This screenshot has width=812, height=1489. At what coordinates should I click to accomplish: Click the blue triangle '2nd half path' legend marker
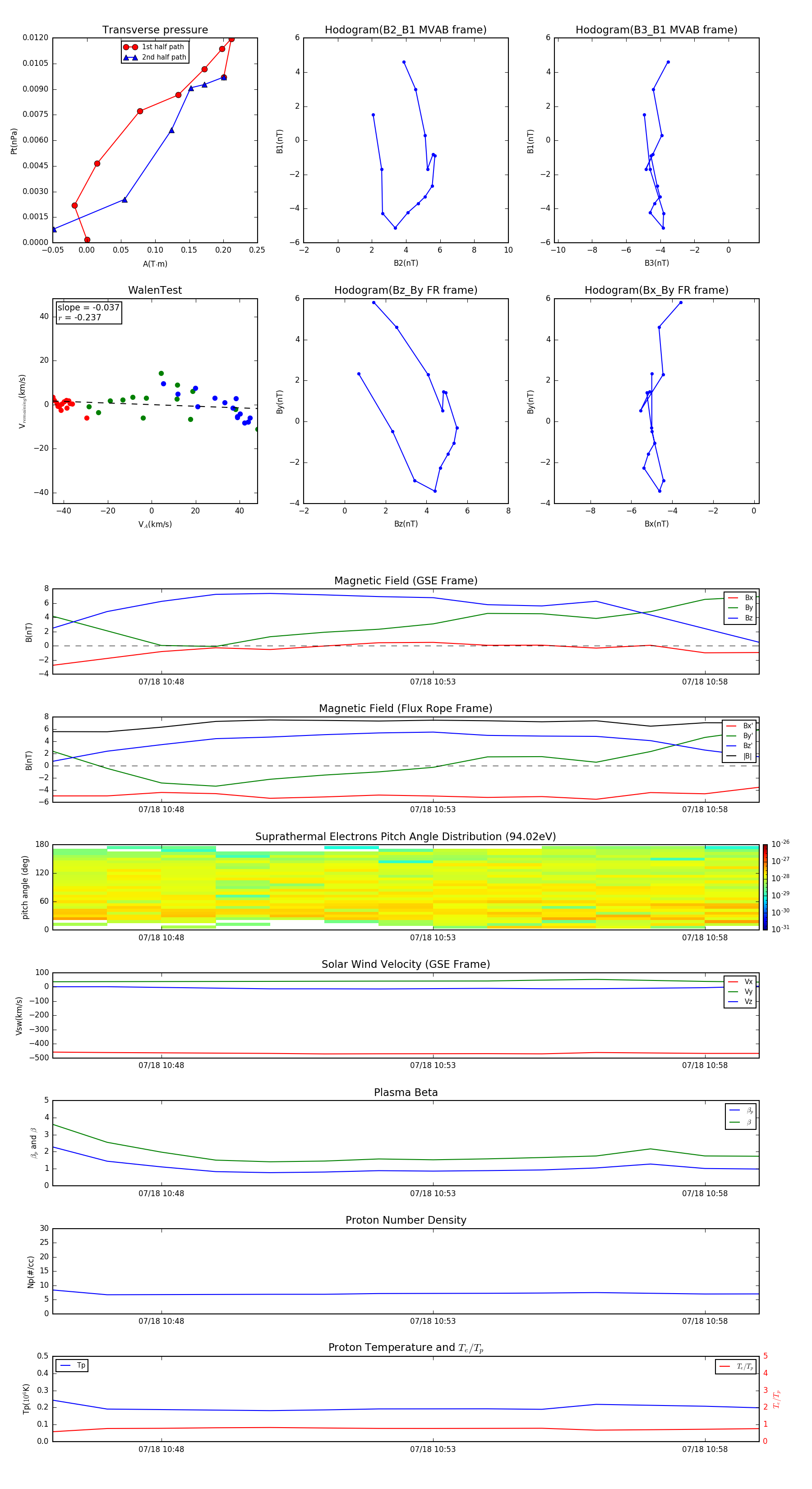[130, 57]
